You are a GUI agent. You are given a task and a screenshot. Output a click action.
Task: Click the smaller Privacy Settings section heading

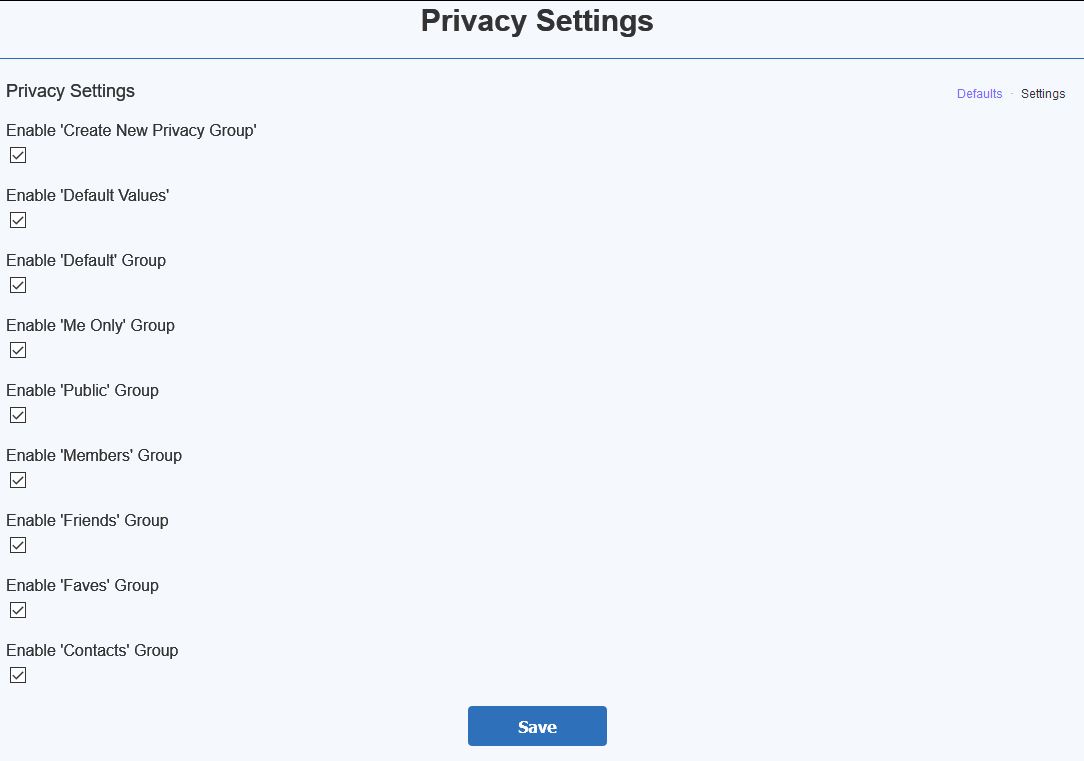[70, 91]
